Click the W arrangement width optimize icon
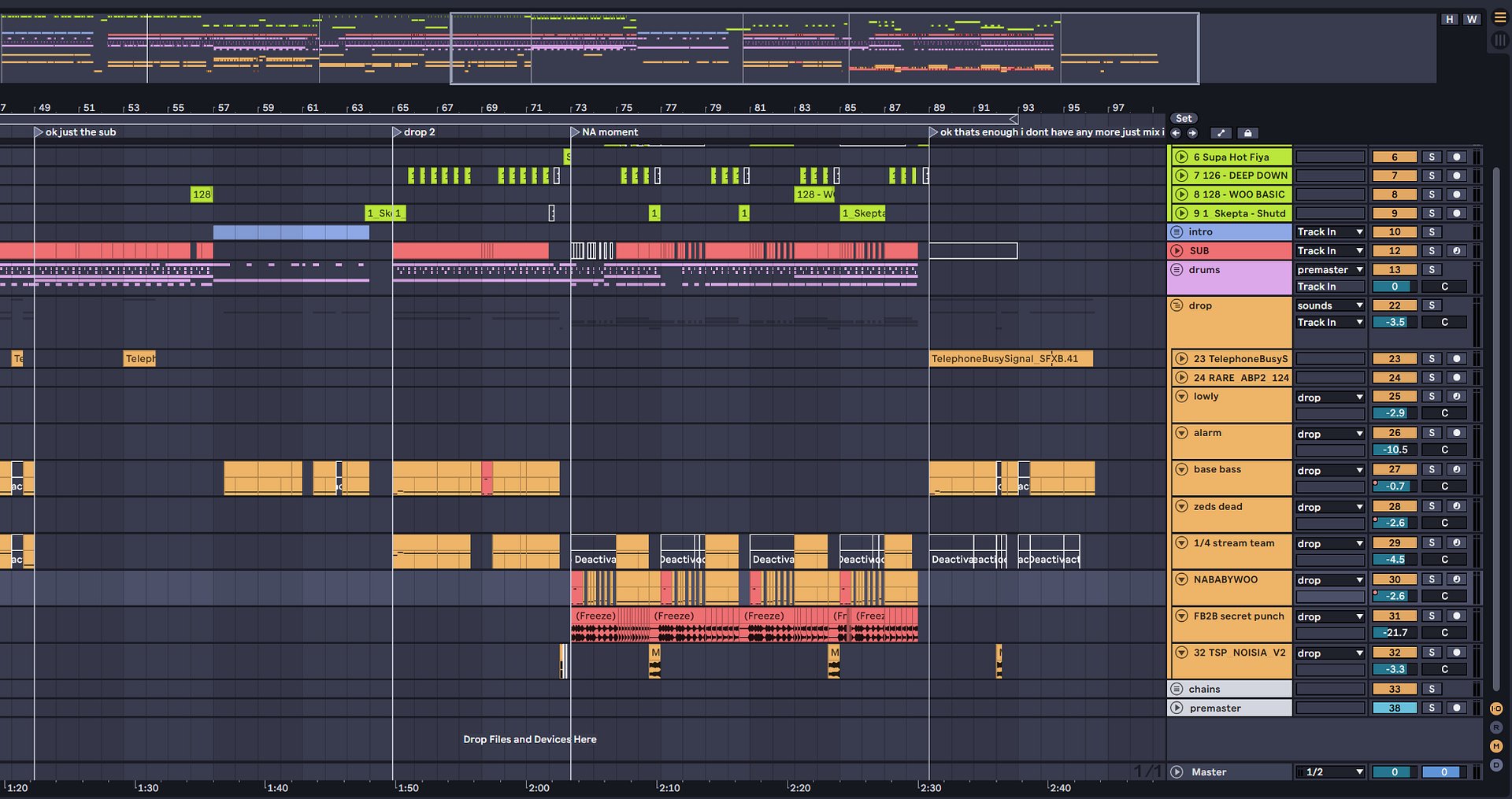The height and width of the screenshot is (799, 1512). click(x=1471, y=19)
